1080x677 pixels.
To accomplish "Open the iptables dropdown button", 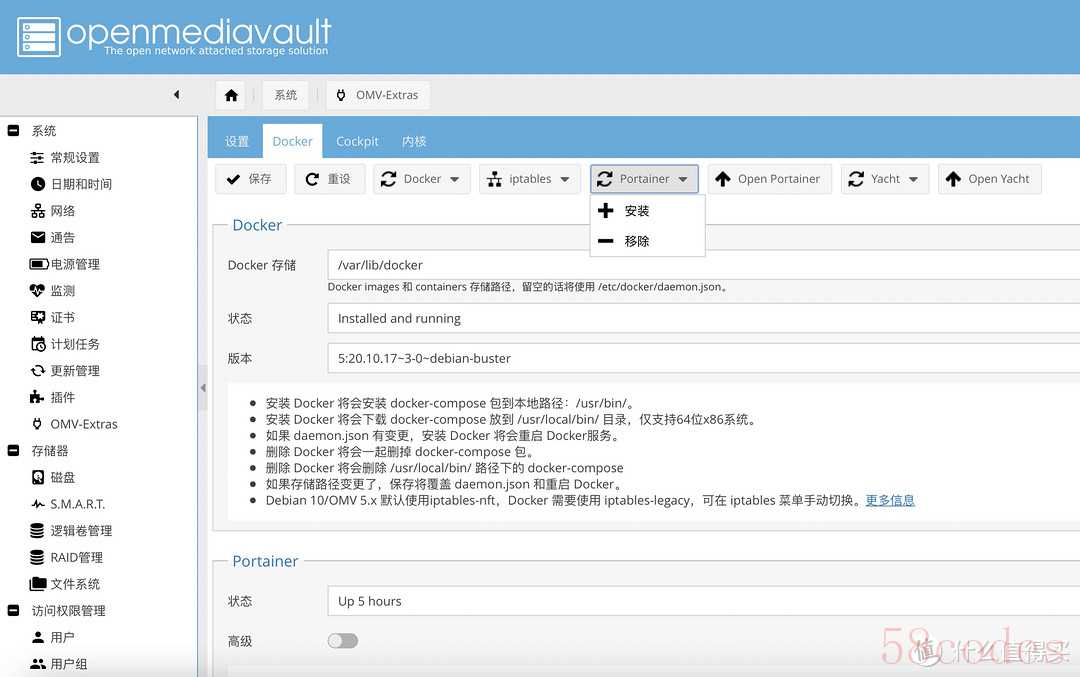I will (x=529, y=179).
